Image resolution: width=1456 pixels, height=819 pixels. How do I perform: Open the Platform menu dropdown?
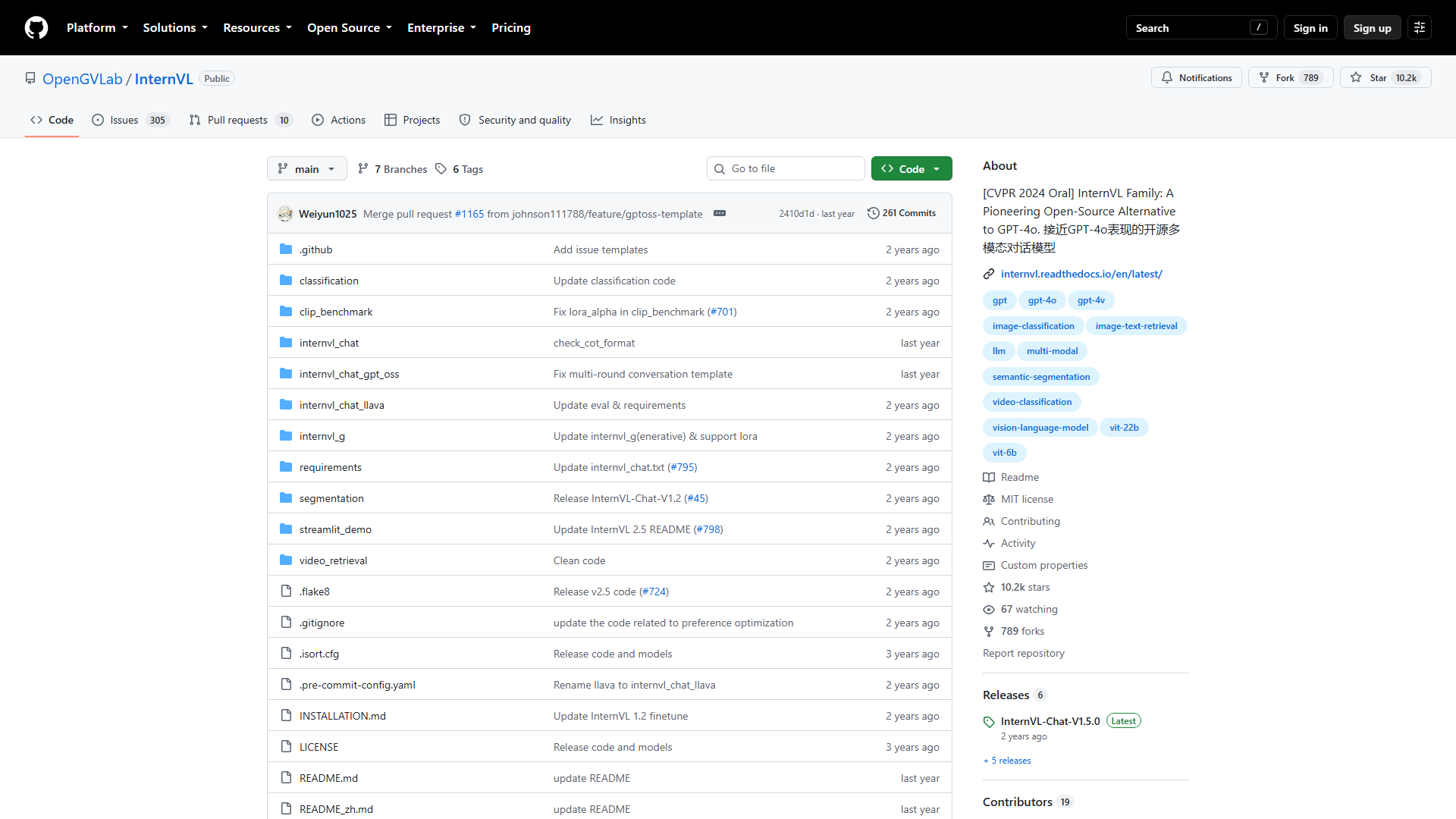coord(97,27)
